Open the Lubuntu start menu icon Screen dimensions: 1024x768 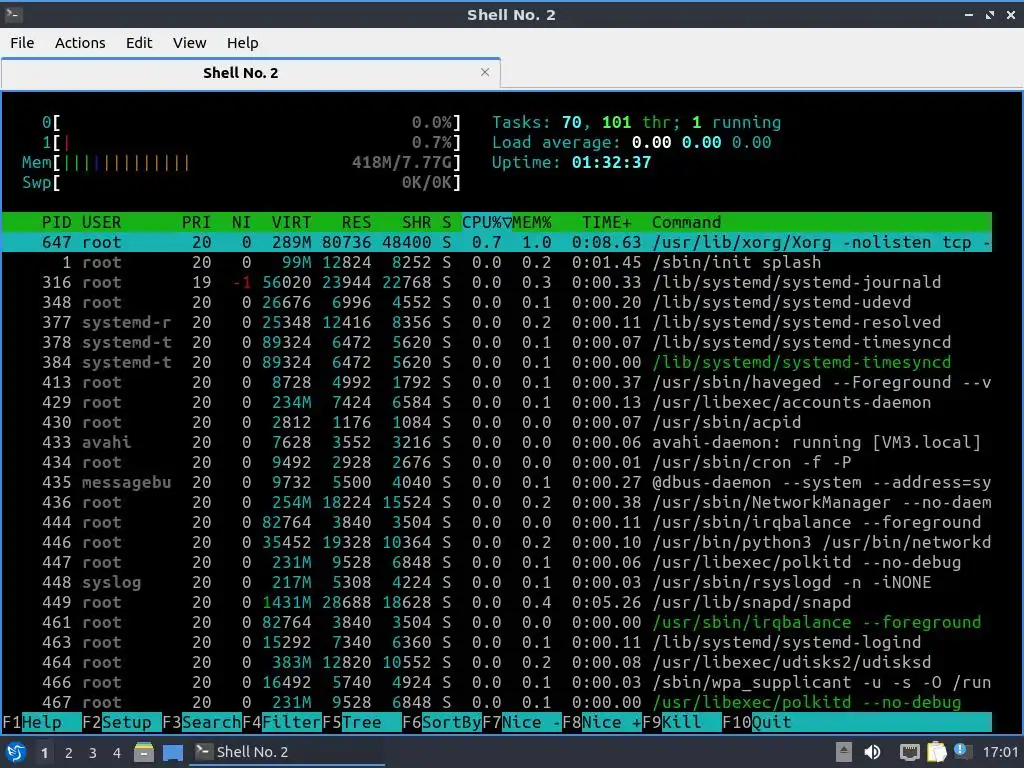pyautogui.click(x=16, y=752)
